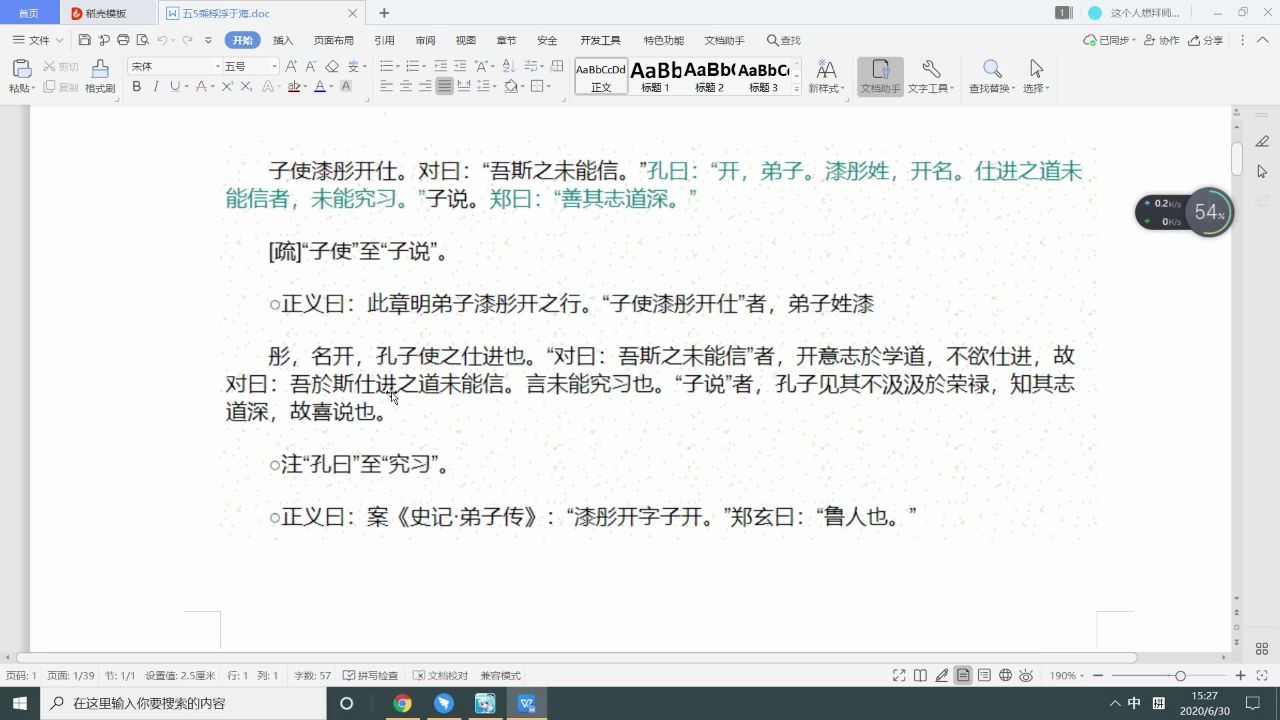Apply the 正文 body style
This screenshot has width=1280, height=720.
tap(601, 77)
